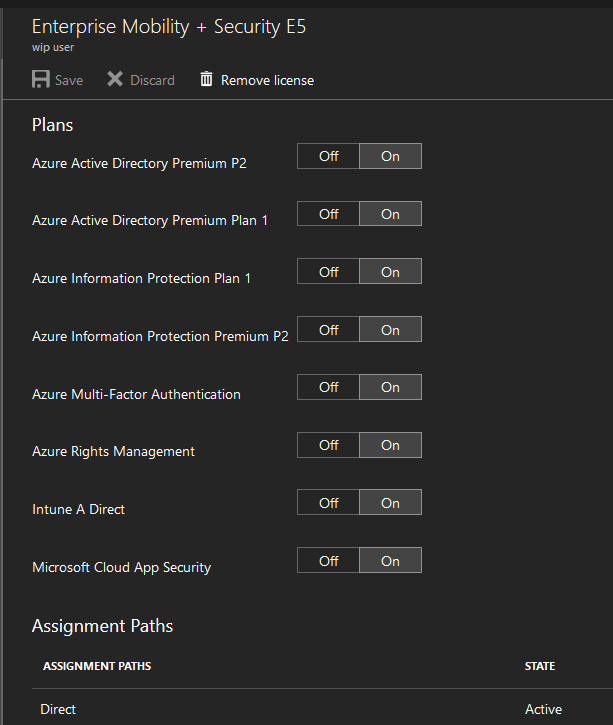613x725 pixels.
Task: Click the Enterprise Mobility + Security E5 title
Action: coord(169,27)
